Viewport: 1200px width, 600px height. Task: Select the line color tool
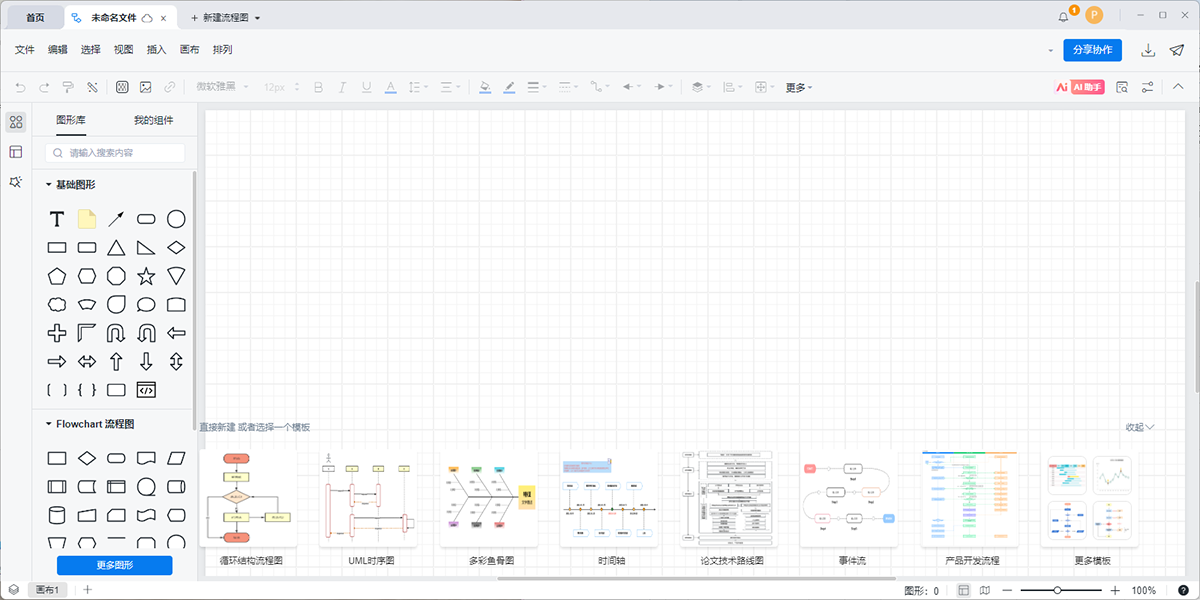[508, 87]
